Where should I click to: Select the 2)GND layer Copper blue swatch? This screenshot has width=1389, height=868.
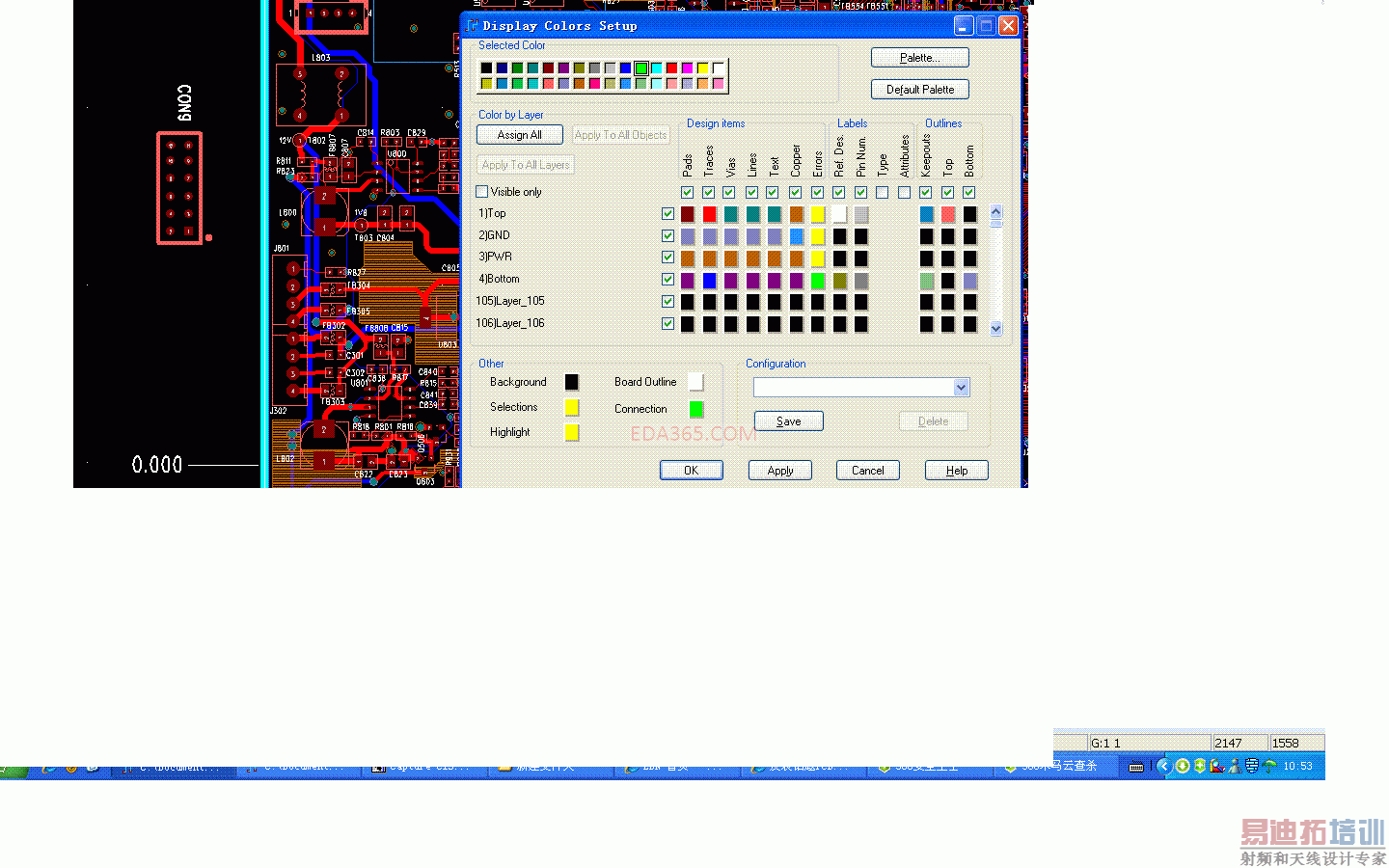(797, 236)
